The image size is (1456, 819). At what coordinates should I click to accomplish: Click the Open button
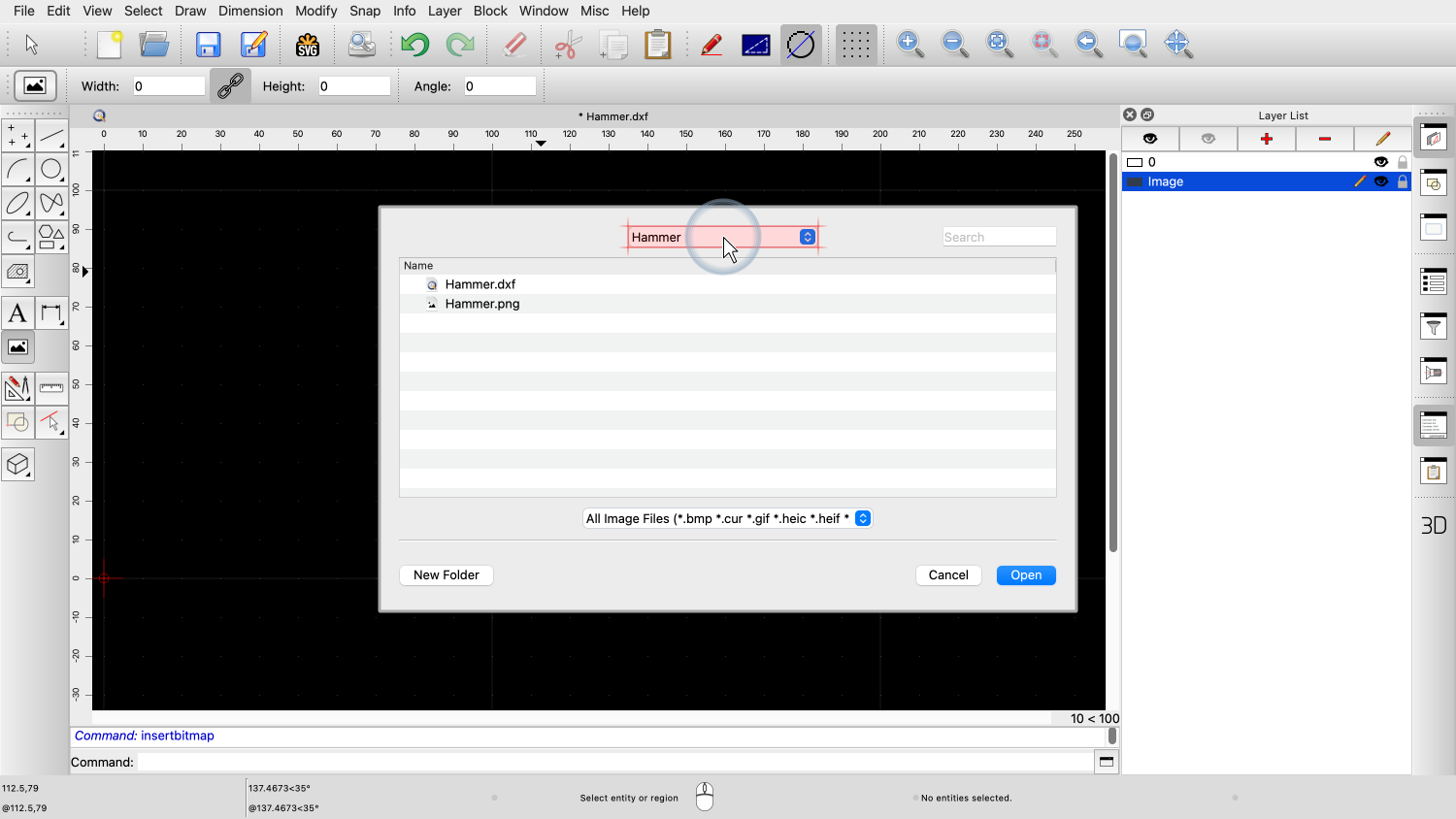[x=1025, y=575]
